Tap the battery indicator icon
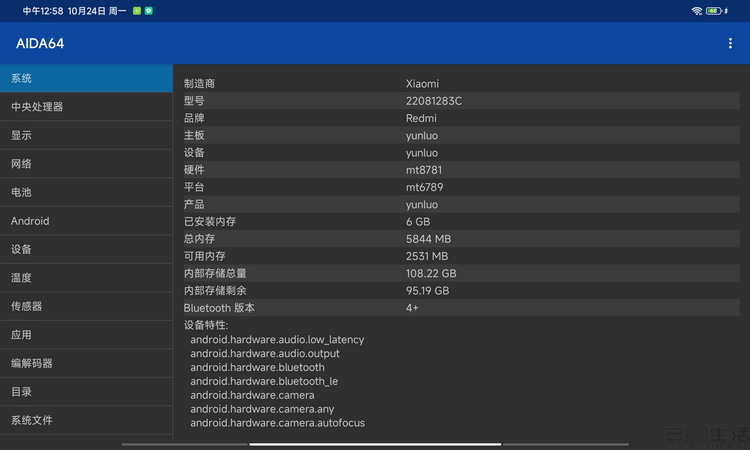 [x=714, y=11]
